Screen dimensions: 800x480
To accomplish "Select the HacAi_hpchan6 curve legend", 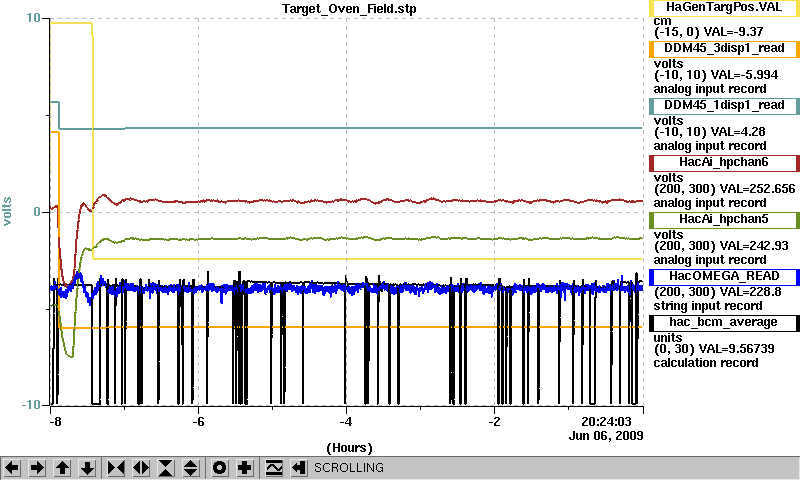I will point(724,163).
